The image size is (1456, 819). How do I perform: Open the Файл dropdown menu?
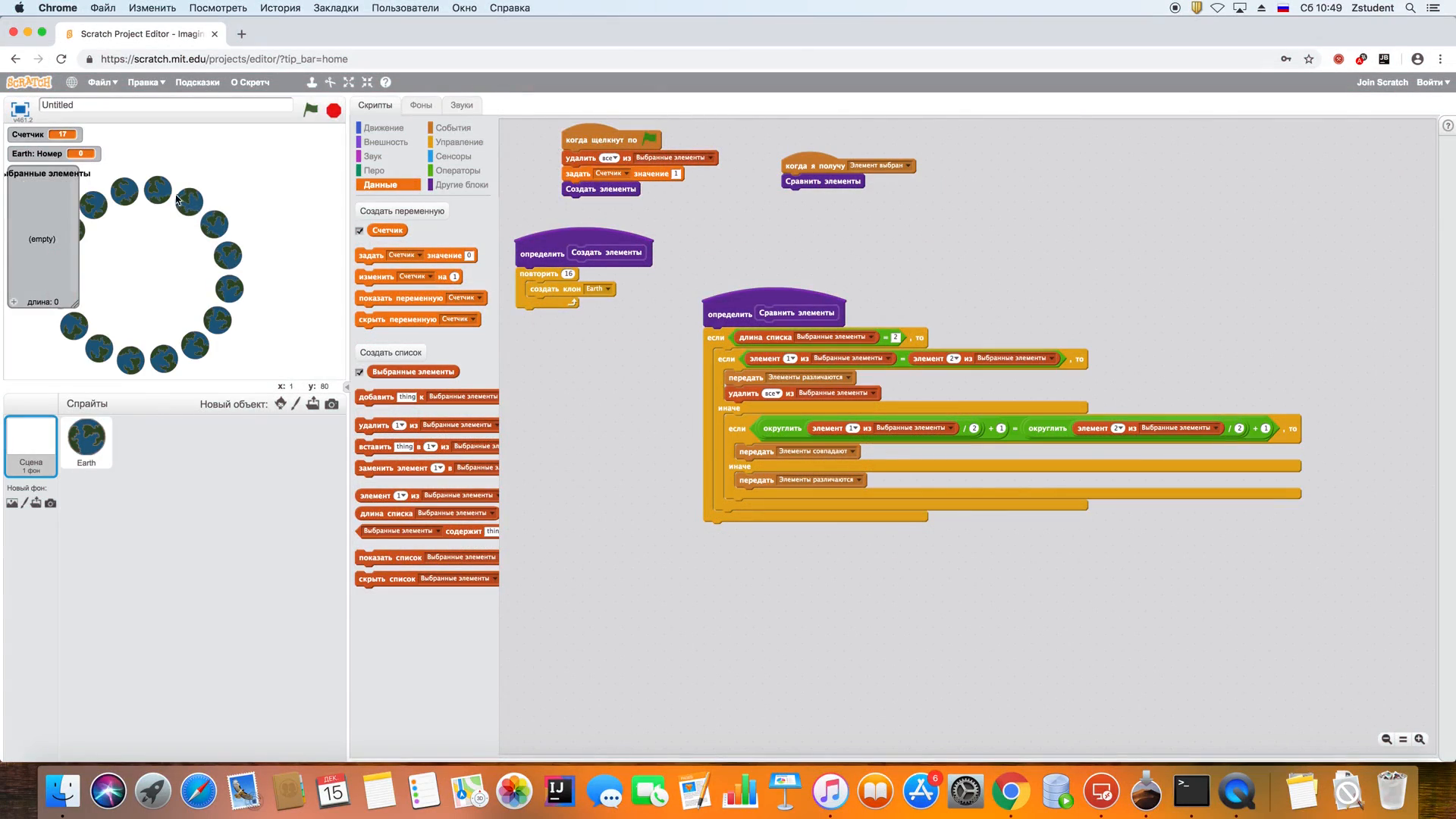click(102, 82)
